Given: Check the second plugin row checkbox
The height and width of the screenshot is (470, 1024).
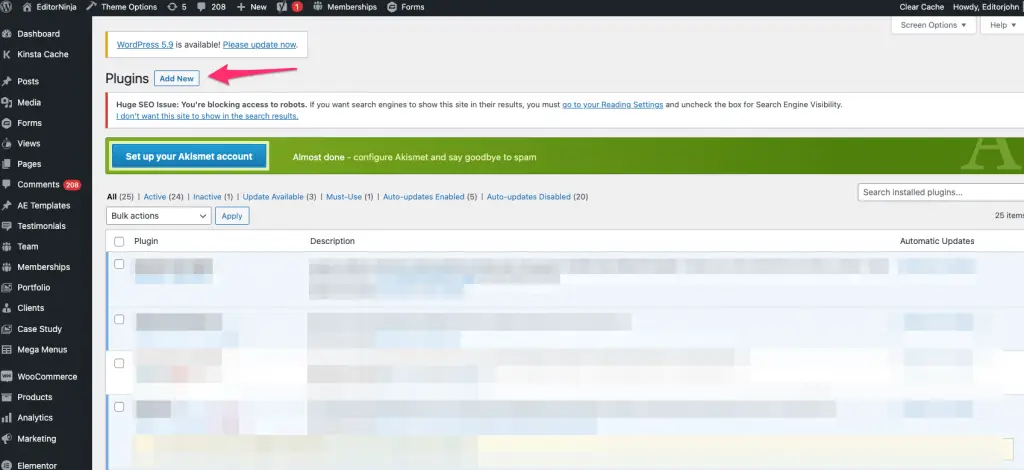Looking at the screenshot, I should point(119,319).
